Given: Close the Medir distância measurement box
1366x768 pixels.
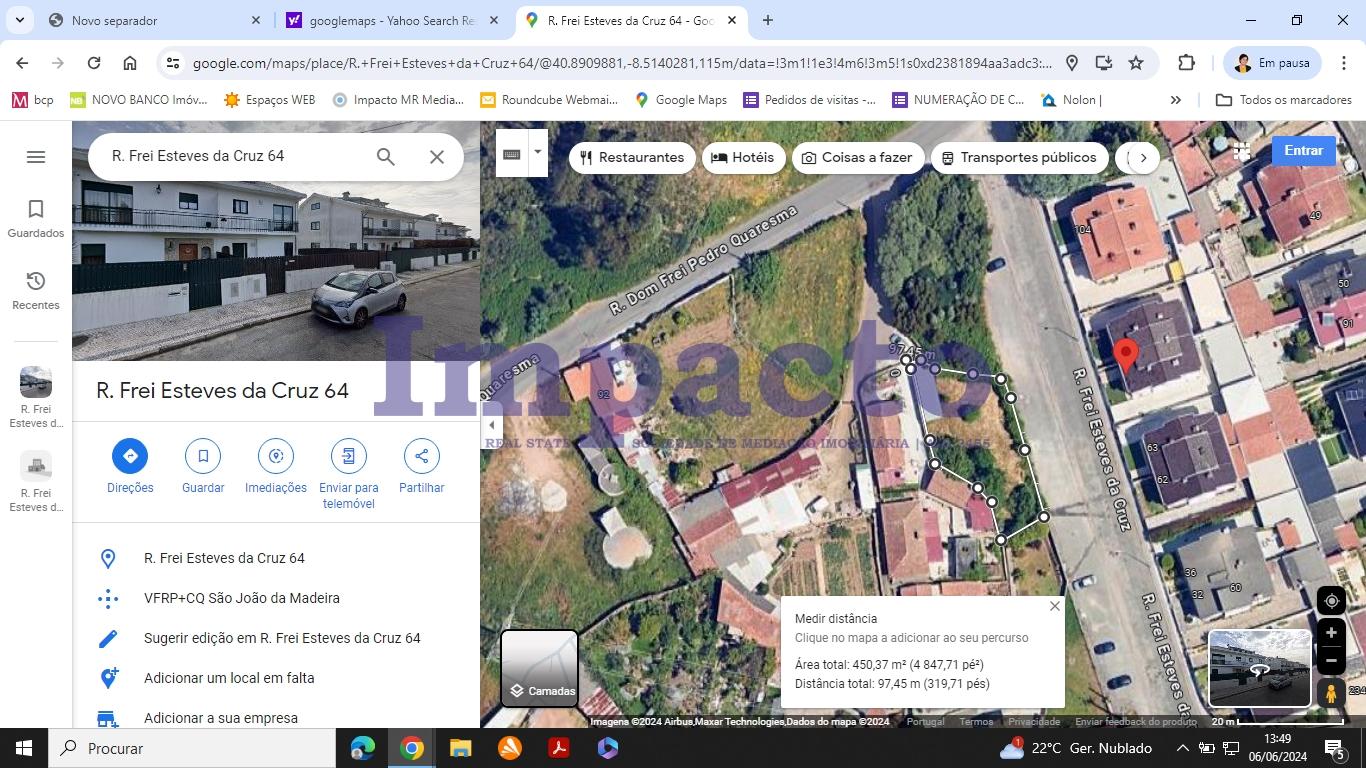Looking at the screenshot, I should (1054, 606).
